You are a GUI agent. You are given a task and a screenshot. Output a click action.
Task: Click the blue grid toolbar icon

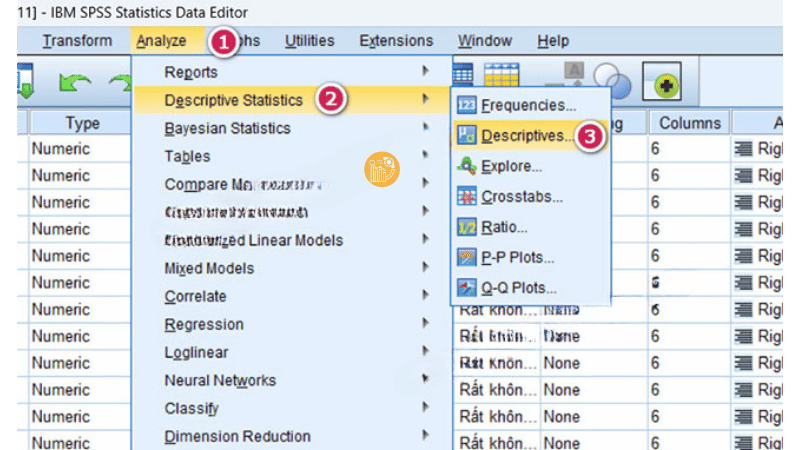pos(463,75)
